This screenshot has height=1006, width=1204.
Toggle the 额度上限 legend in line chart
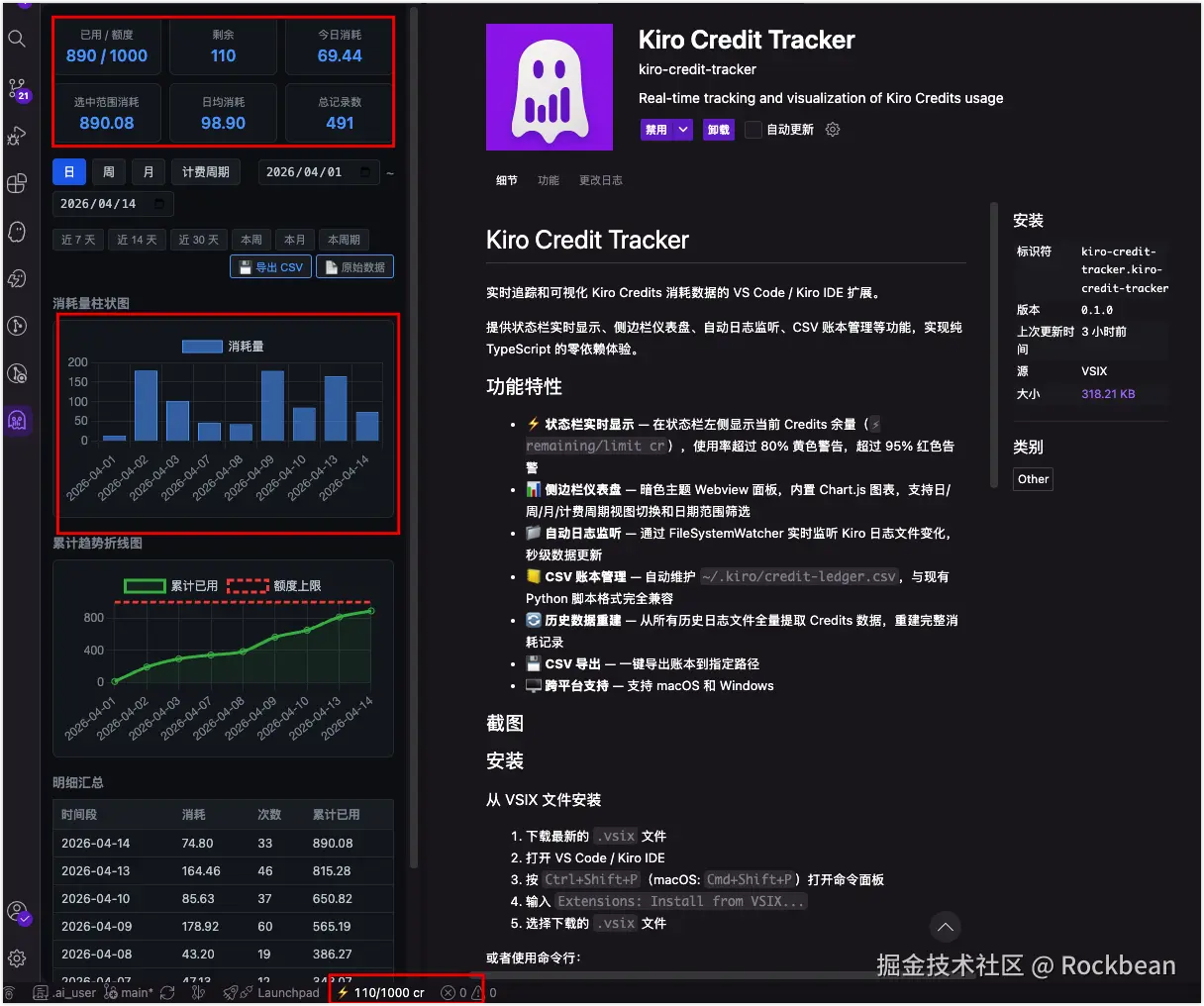pos(274,586)
